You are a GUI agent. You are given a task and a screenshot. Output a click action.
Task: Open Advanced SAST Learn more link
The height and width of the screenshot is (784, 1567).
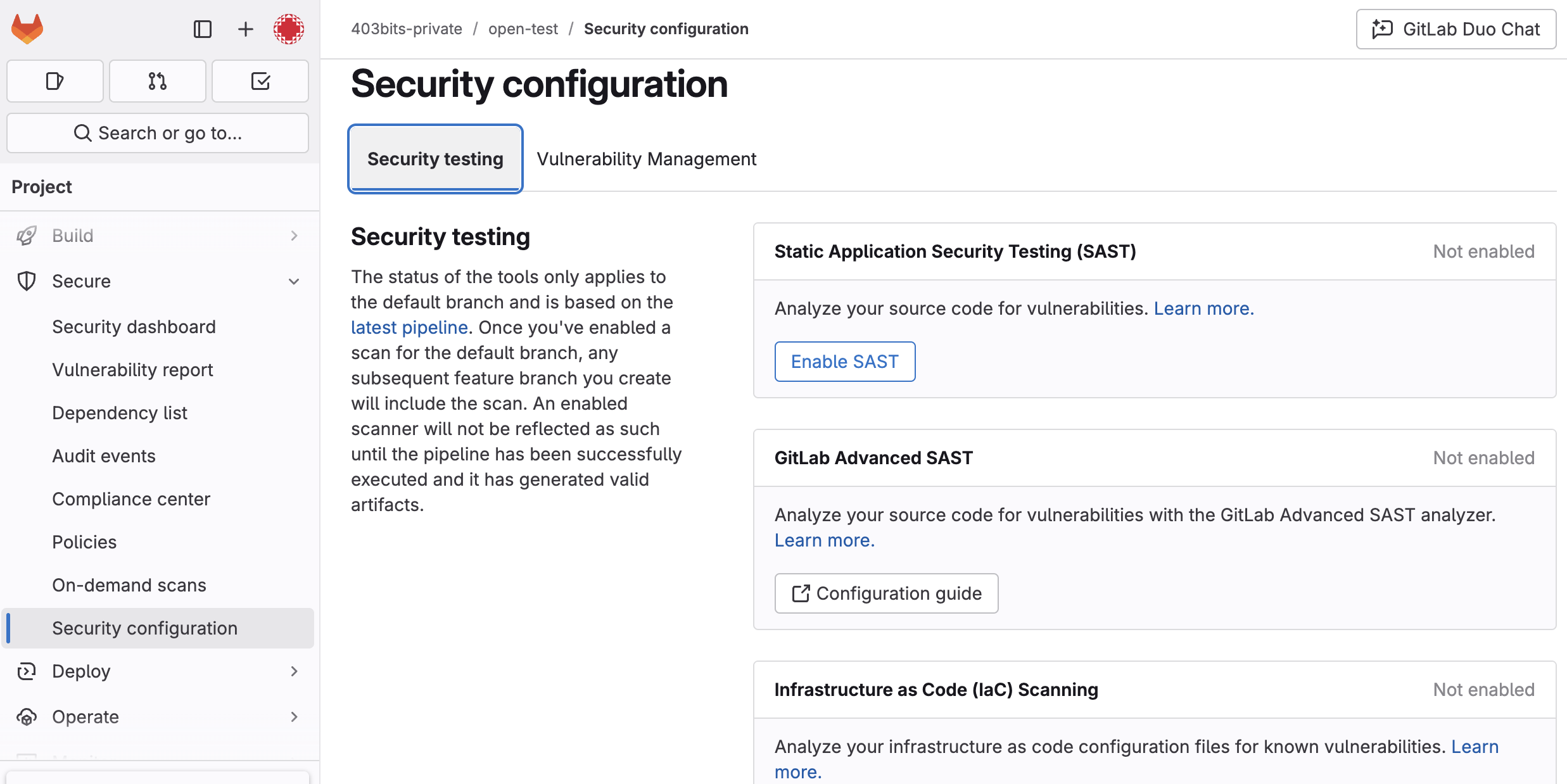point(824,540)
